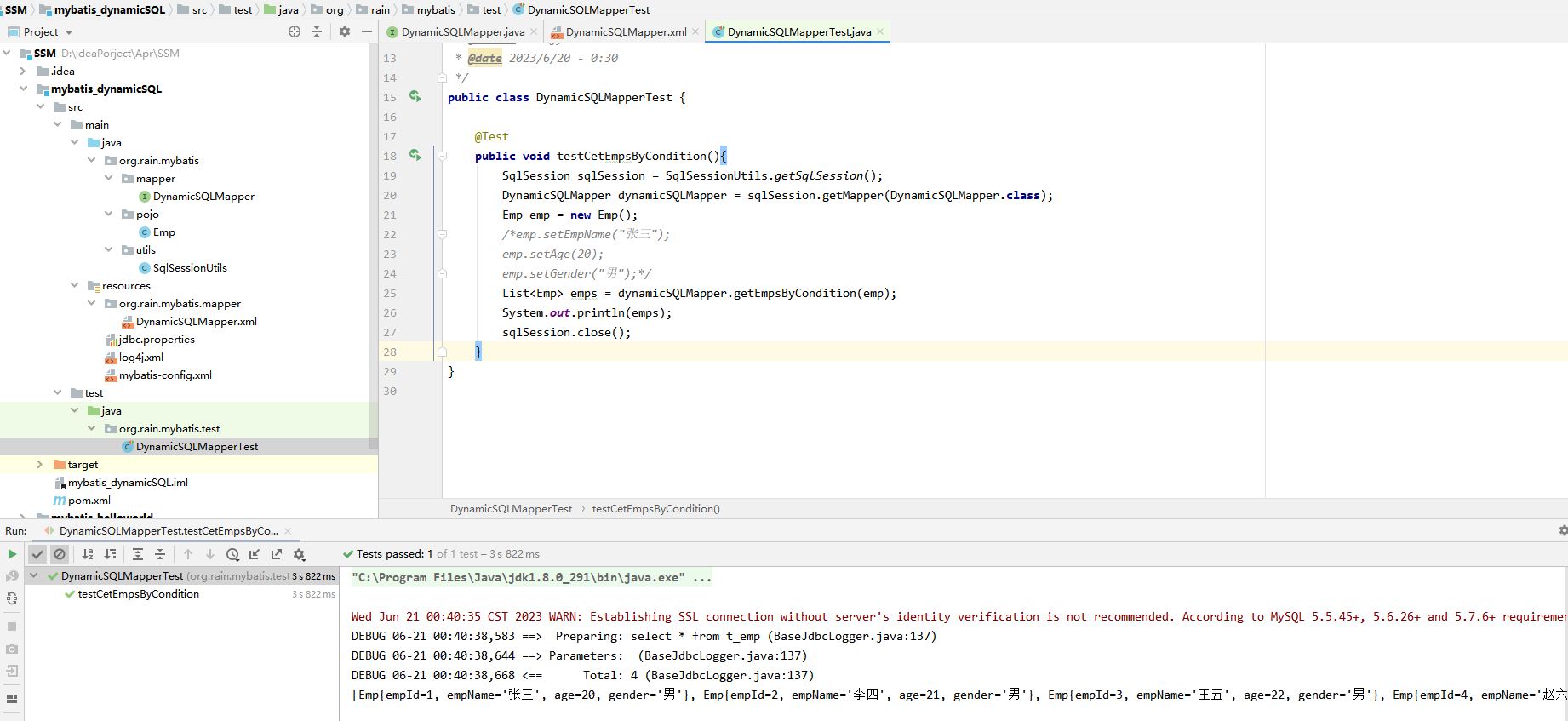Click dump threads camera icon
Viewport: 1568px width, 721px height.
(x=12, y=649)
